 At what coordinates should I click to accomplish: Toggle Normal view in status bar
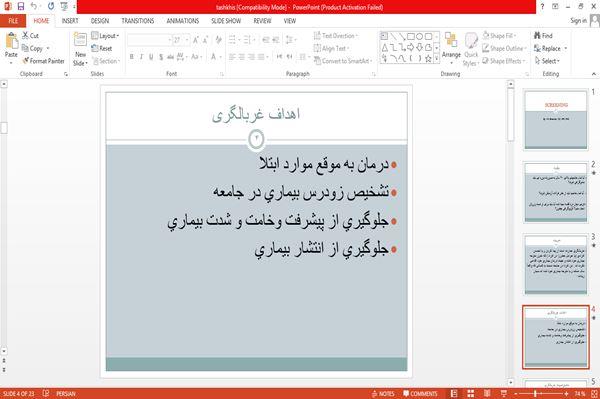tap(454, 393)
